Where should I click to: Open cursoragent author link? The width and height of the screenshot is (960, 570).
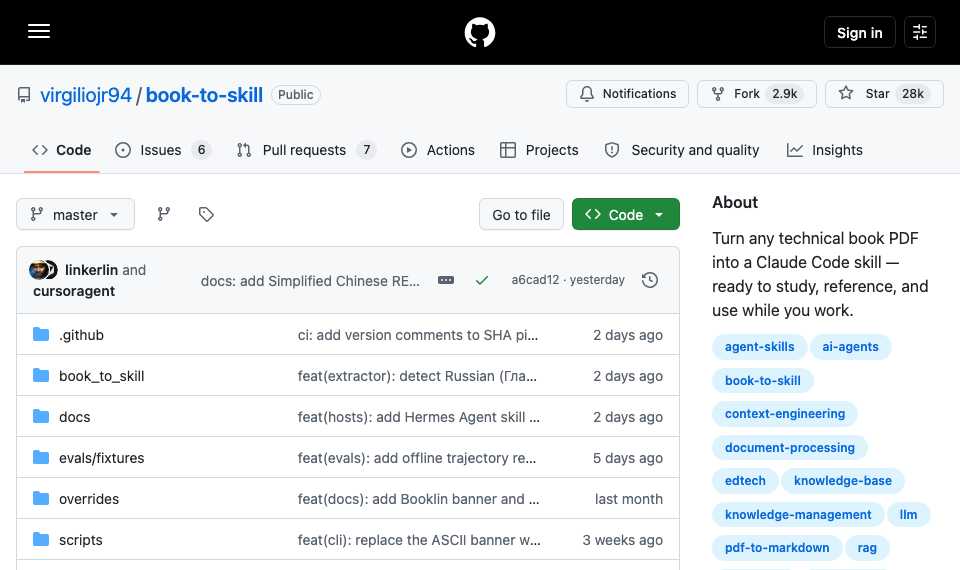click(74, 291)
